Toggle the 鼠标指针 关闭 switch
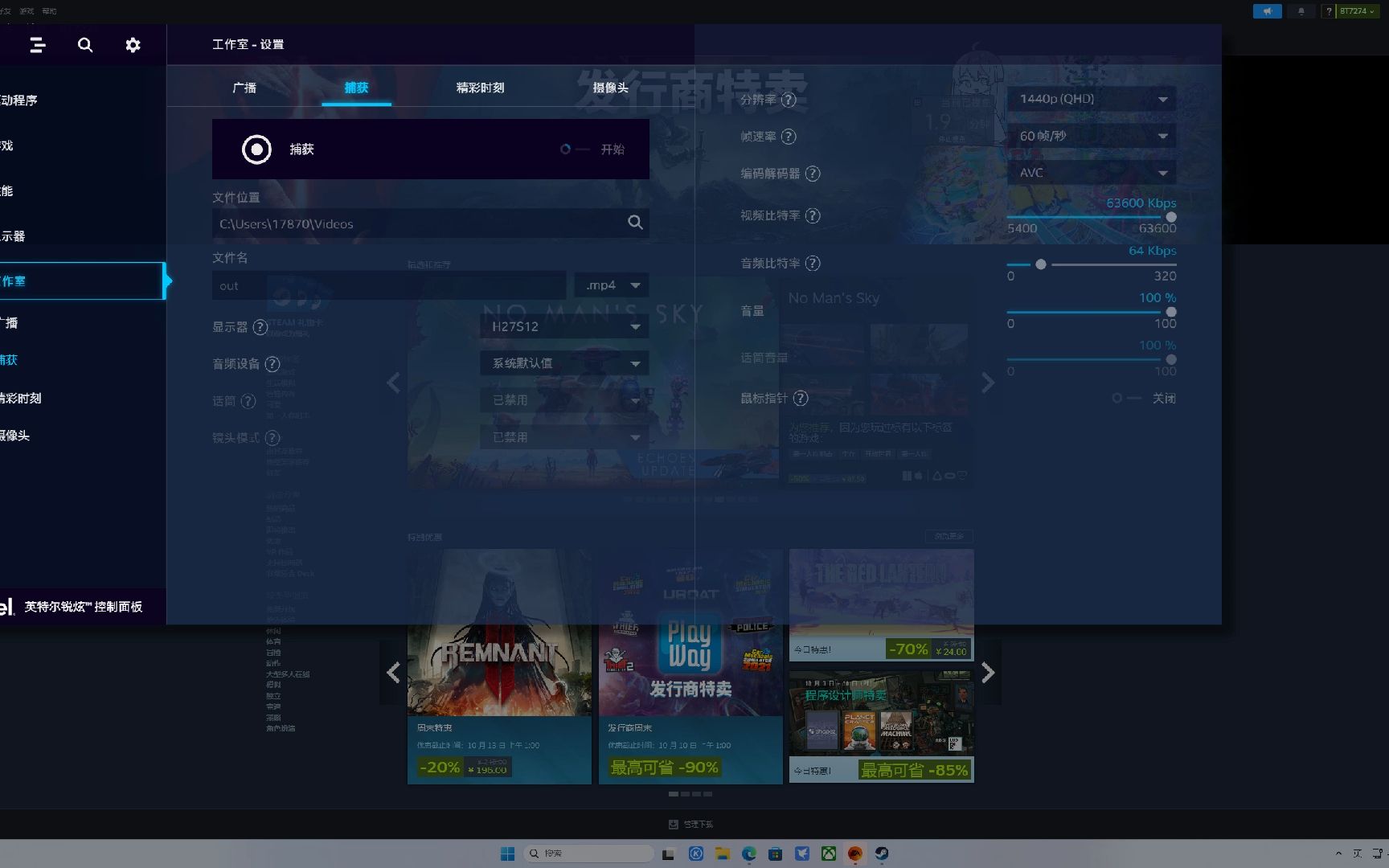Image resolution: width=1389 pixels, height=868 pixels. (1126, 398)
